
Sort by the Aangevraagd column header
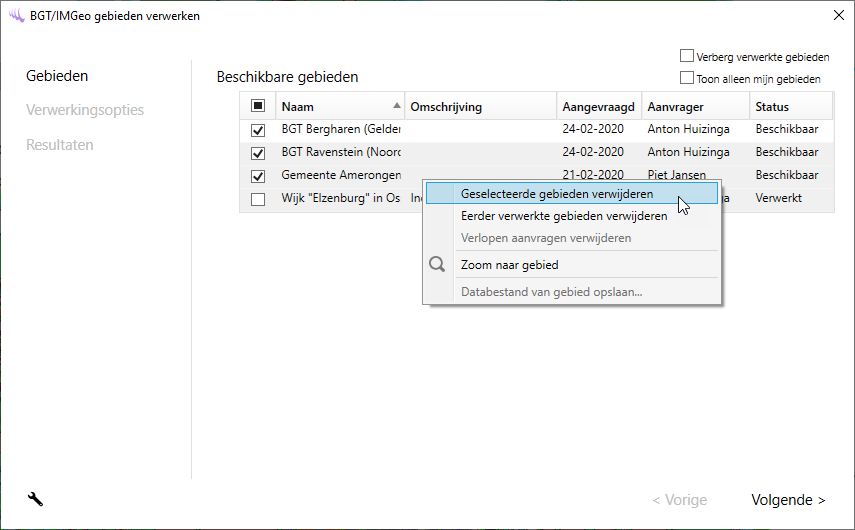pos(597,106)
